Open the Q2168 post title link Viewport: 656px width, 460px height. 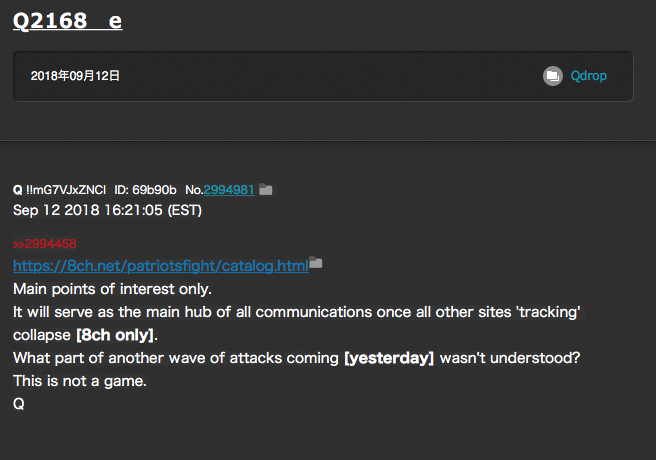(67, 20)
